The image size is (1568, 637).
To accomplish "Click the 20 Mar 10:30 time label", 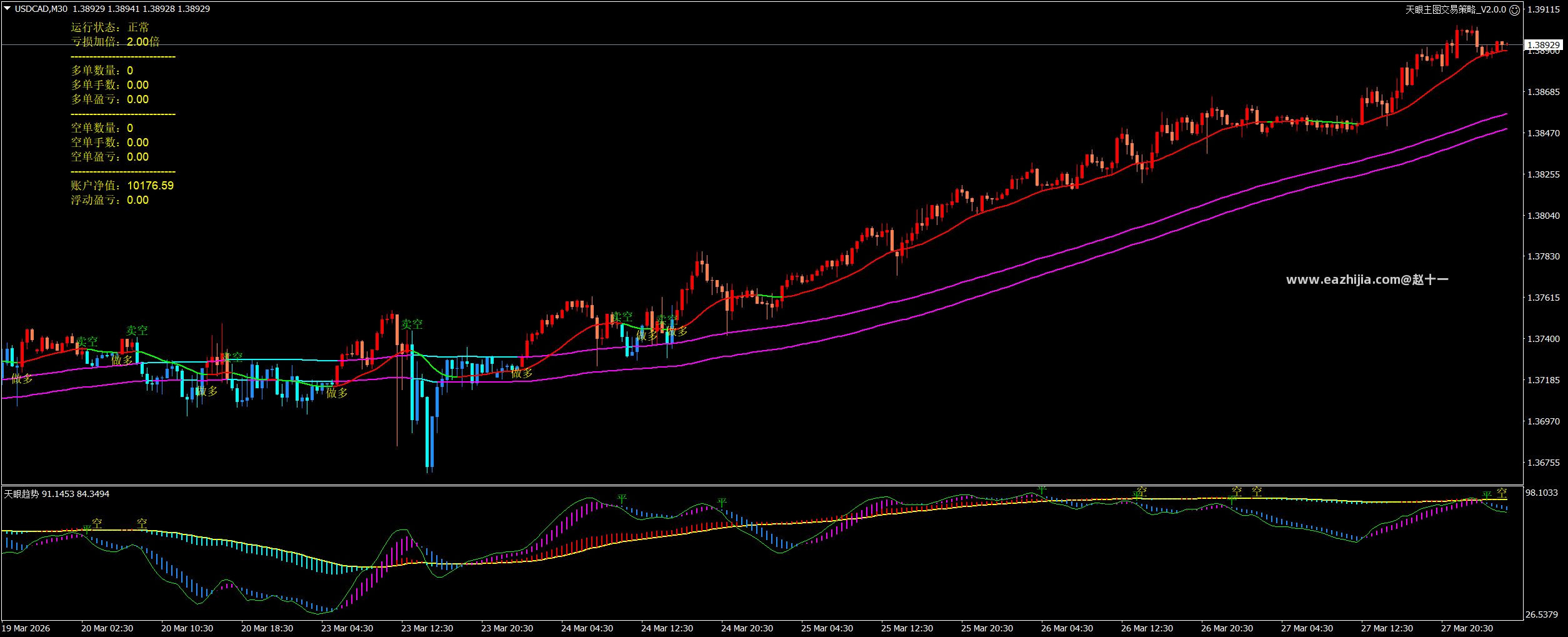I will click(187, 628).
